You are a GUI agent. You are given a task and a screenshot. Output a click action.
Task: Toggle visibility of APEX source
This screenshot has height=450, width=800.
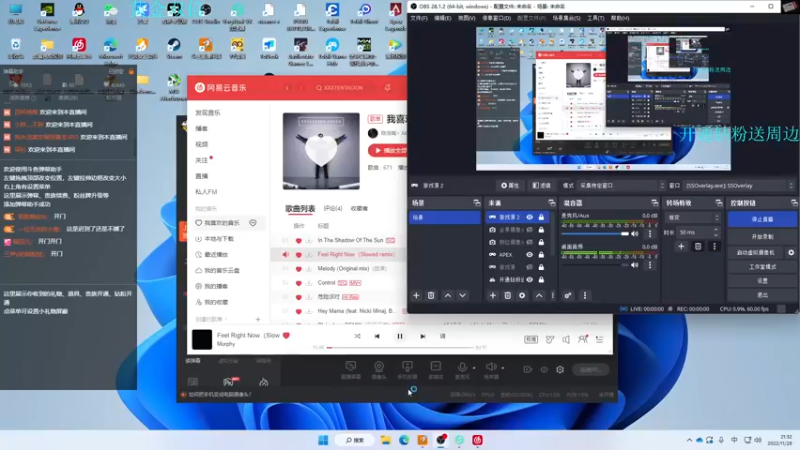530,255
